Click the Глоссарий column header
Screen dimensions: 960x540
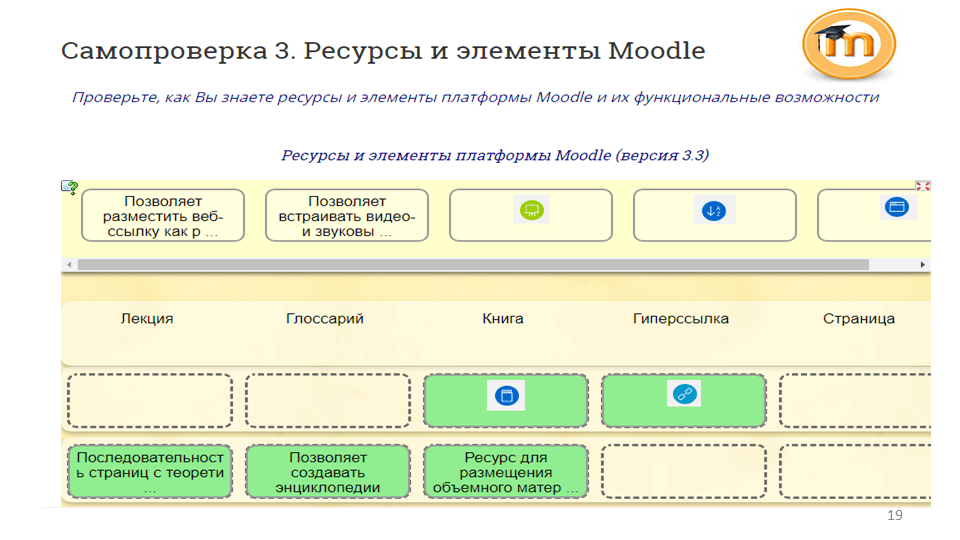coord(325,319)
